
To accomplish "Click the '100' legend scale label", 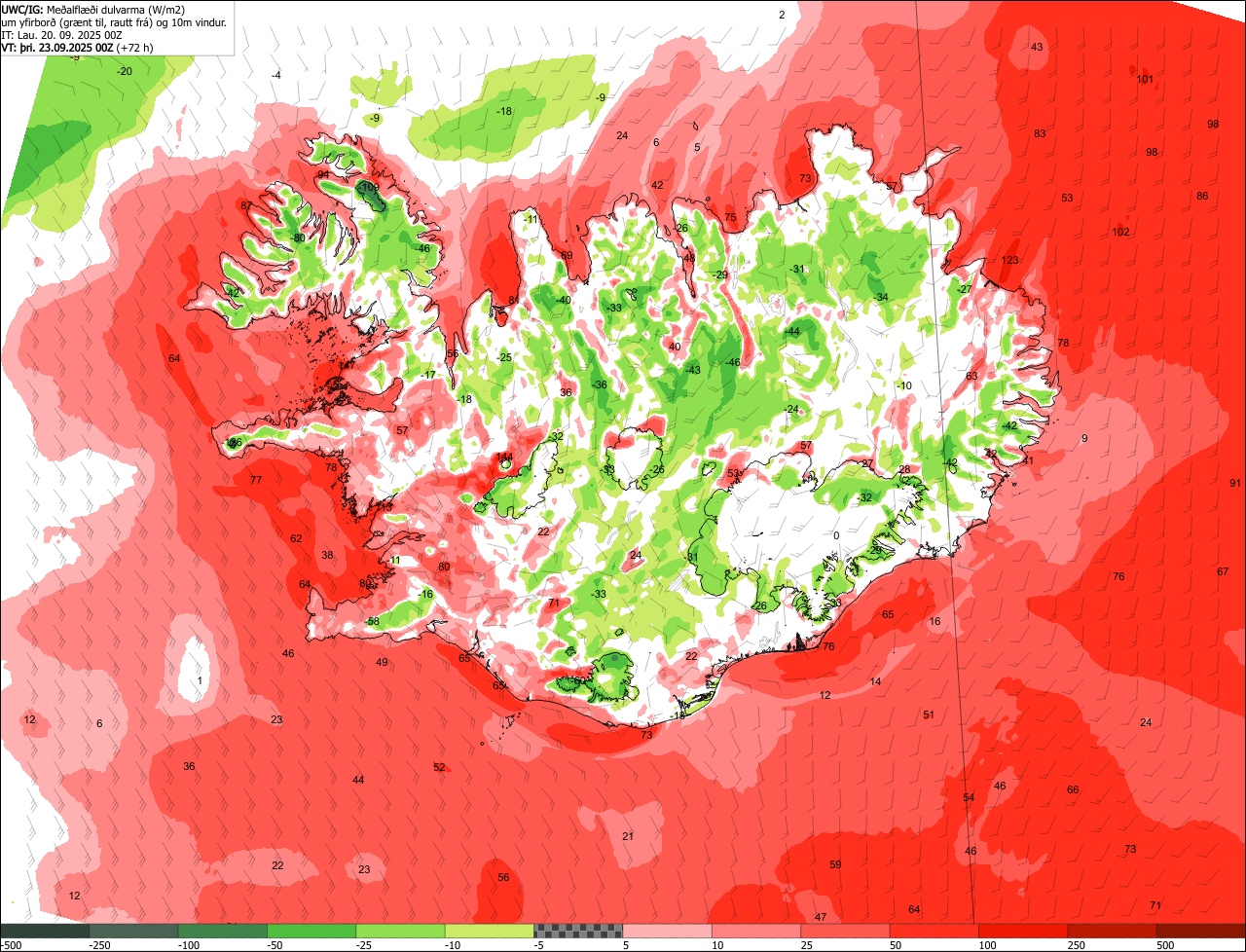I will point(987,944).
